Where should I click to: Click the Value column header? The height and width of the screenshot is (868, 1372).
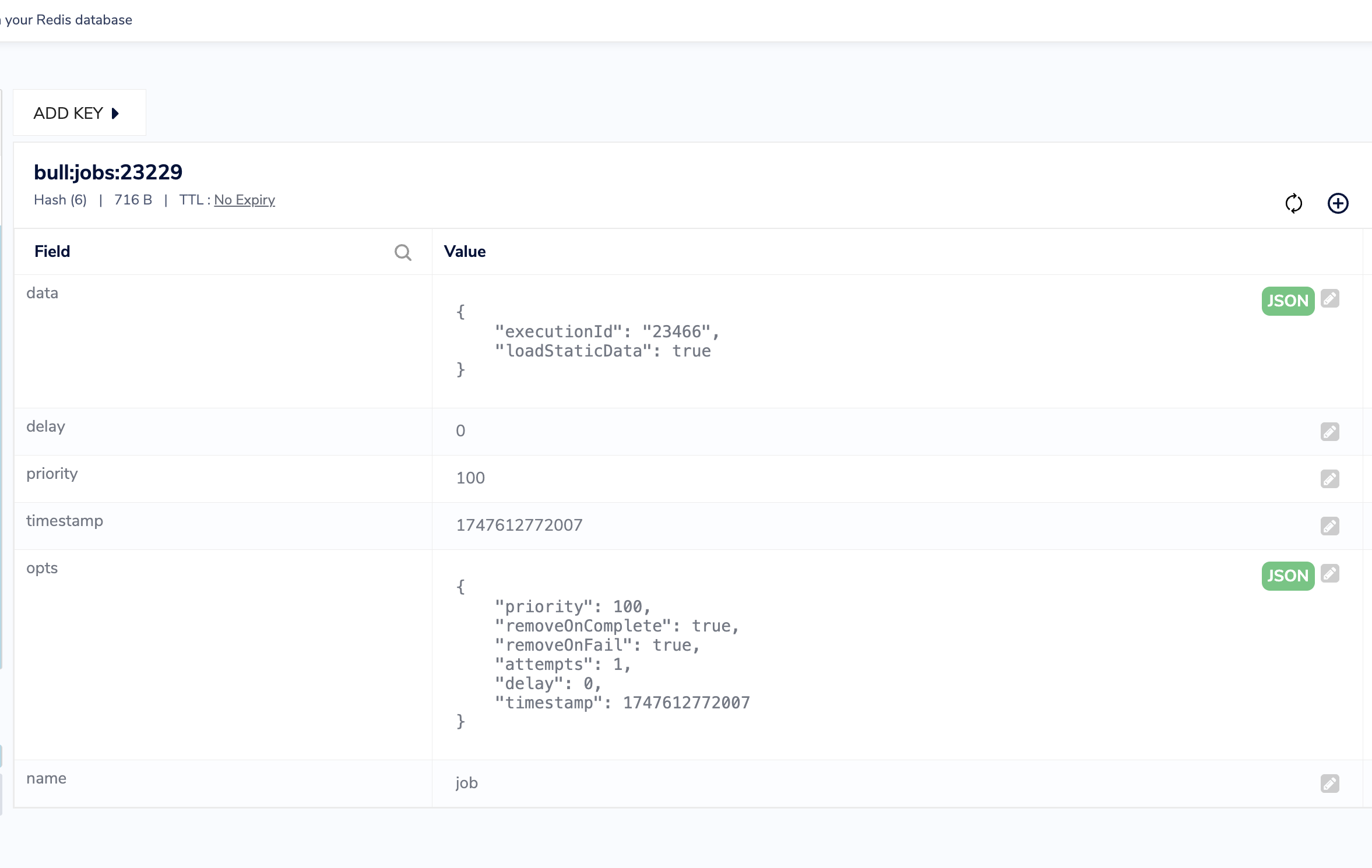(465, 251)
